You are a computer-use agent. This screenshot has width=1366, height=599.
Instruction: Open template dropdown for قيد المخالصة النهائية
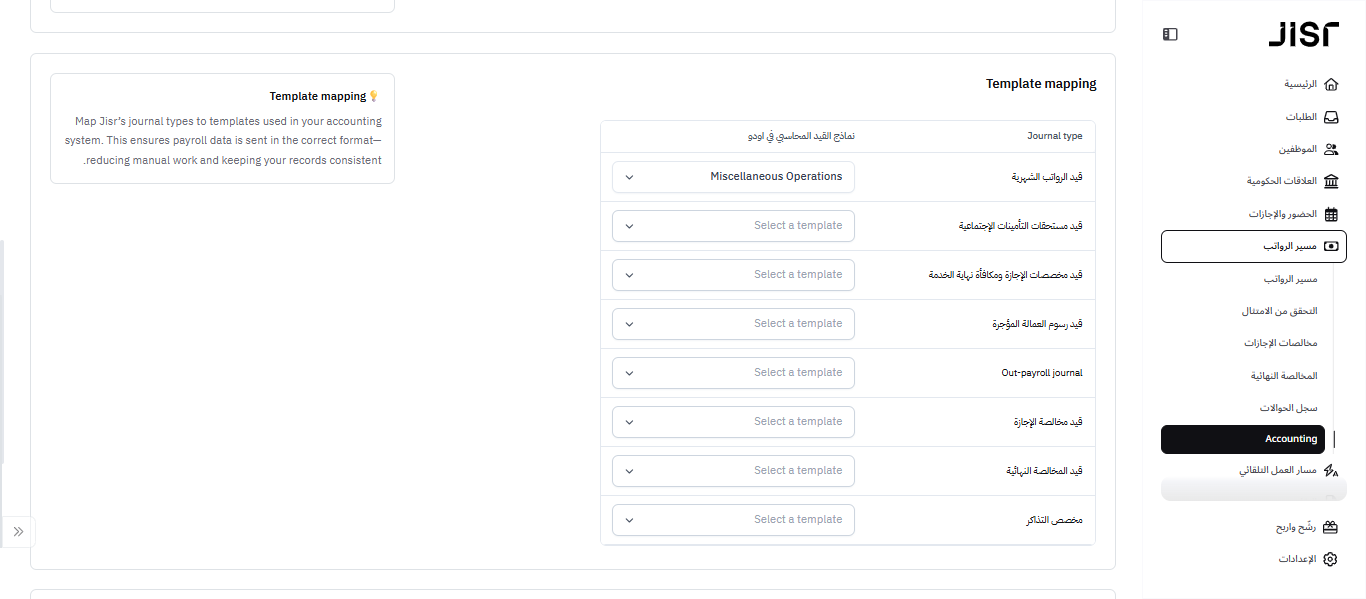733,471
